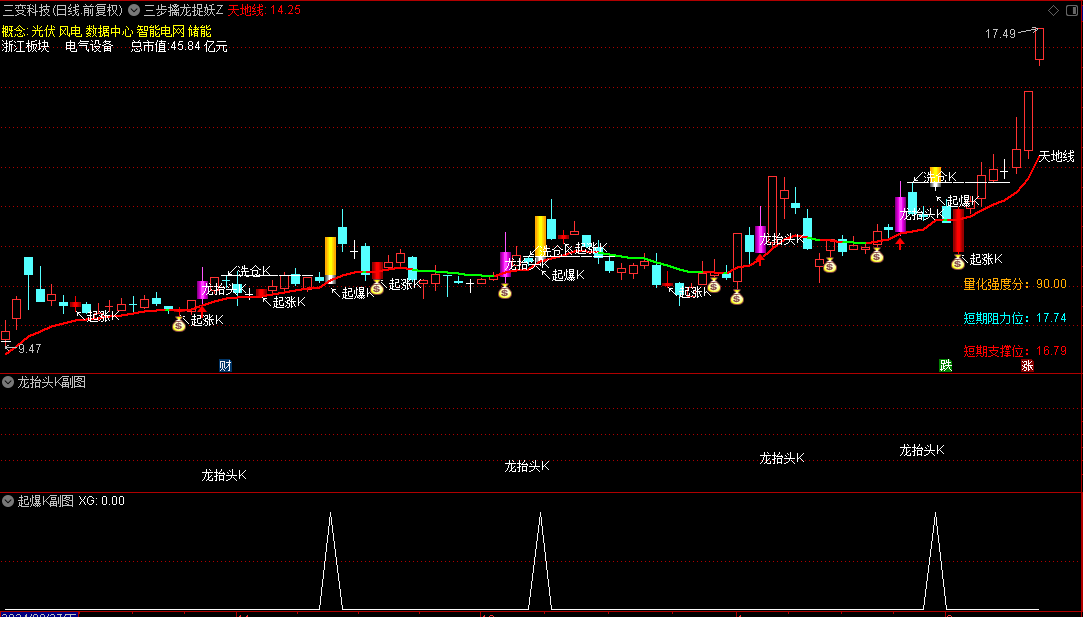The width and height of the screenshot is (1083, 617).
Task: Click the green 跌 marker icon
Action: (945, 365)
